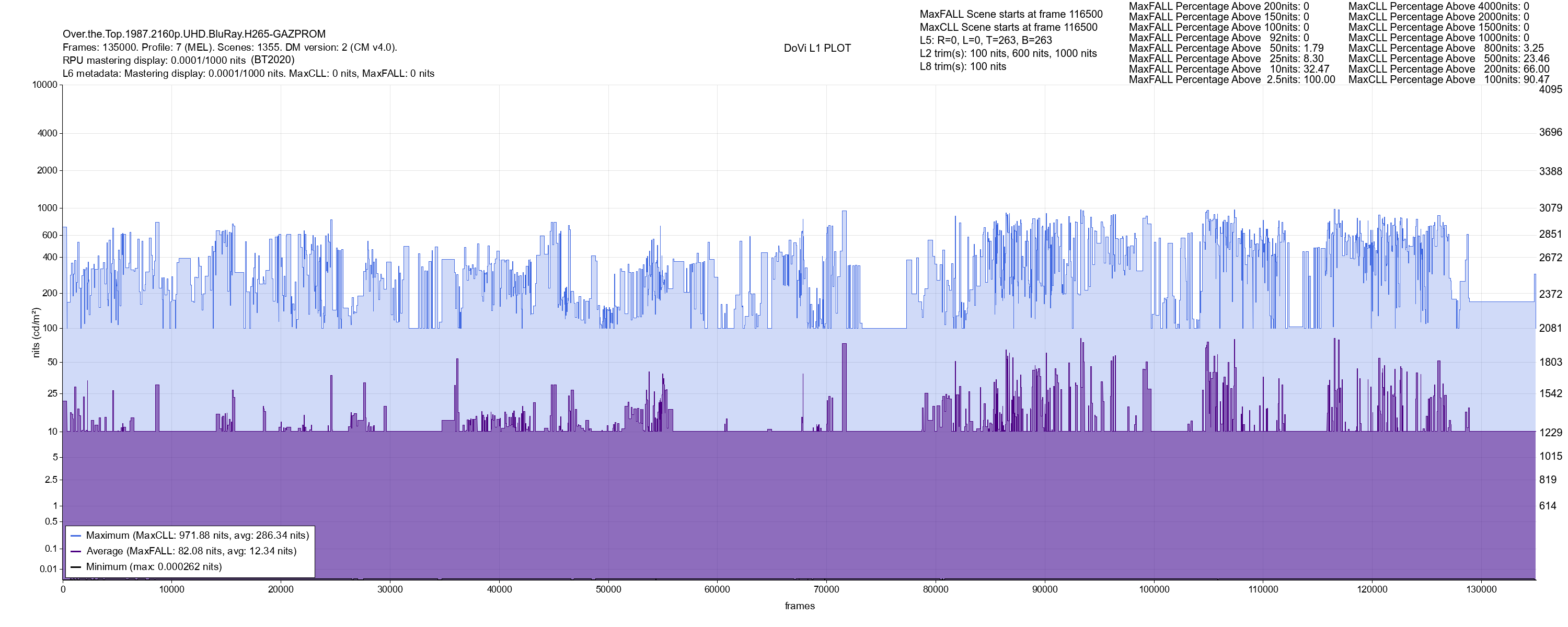1568x627 pixels.
Task: Click the purple Average legend line swatch
Action: tap(76, 552)
